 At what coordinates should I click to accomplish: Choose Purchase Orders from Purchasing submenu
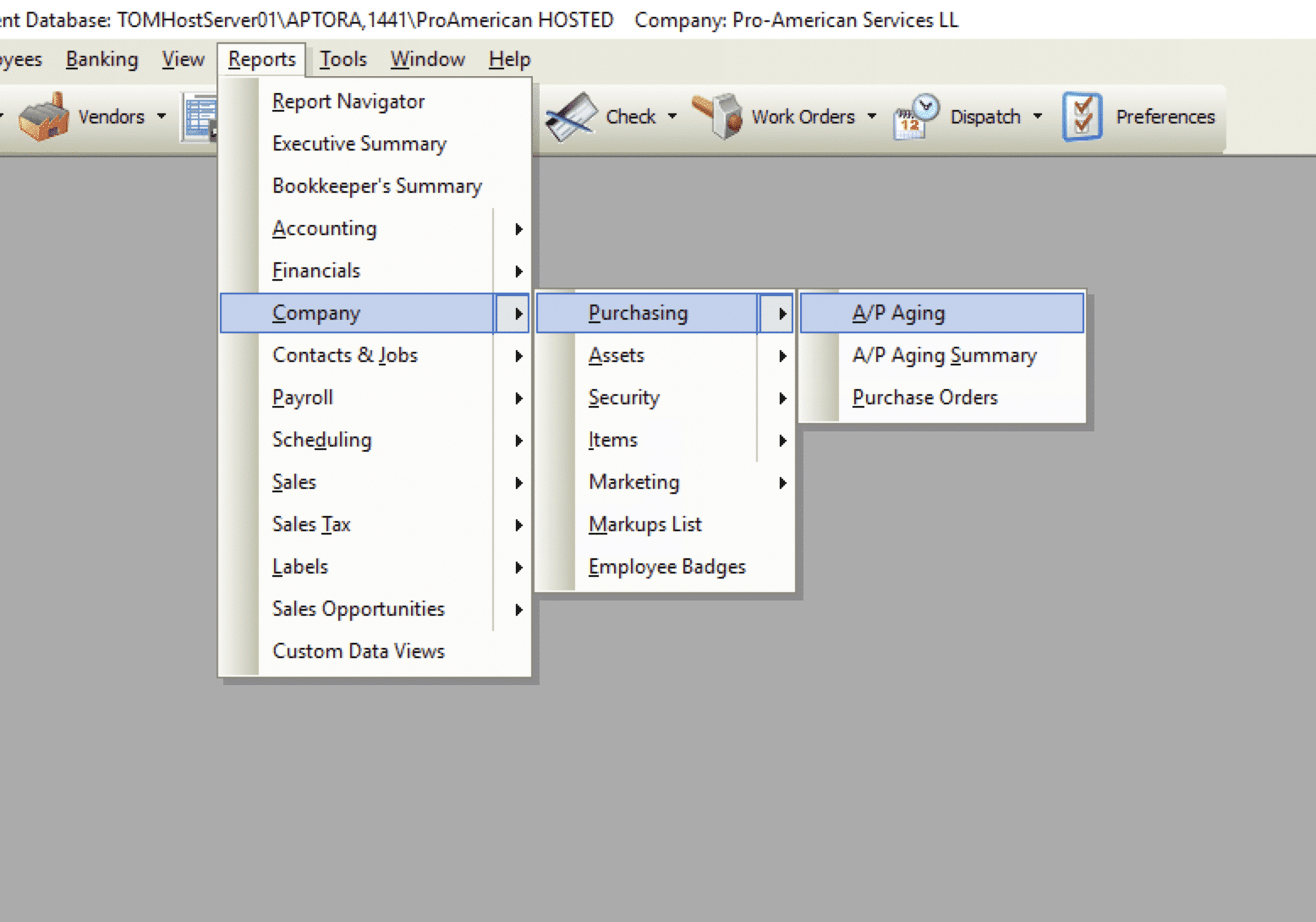point(924,398)
